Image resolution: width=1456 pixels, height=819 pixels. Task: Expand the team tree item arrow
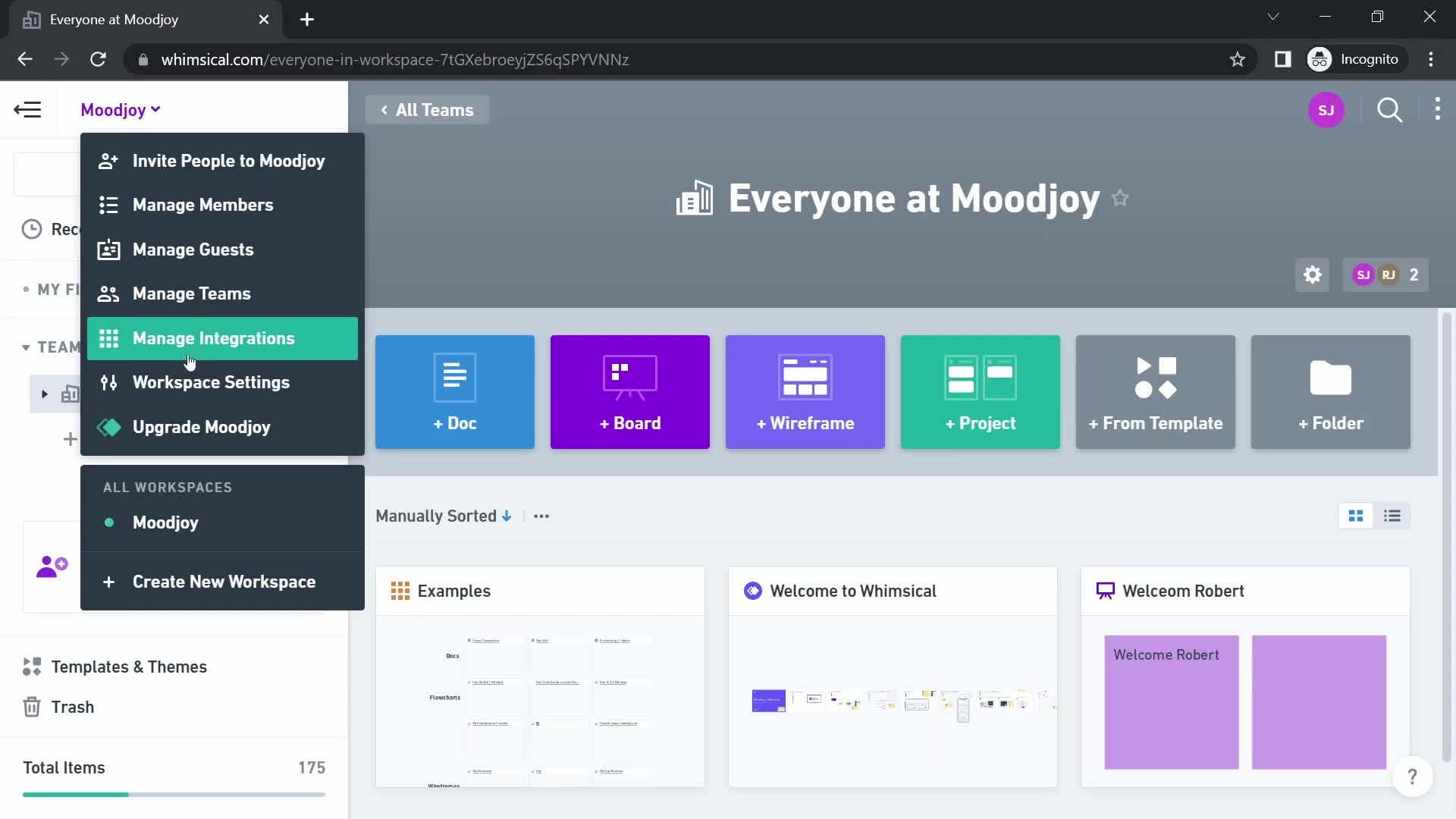coord(45,394)
